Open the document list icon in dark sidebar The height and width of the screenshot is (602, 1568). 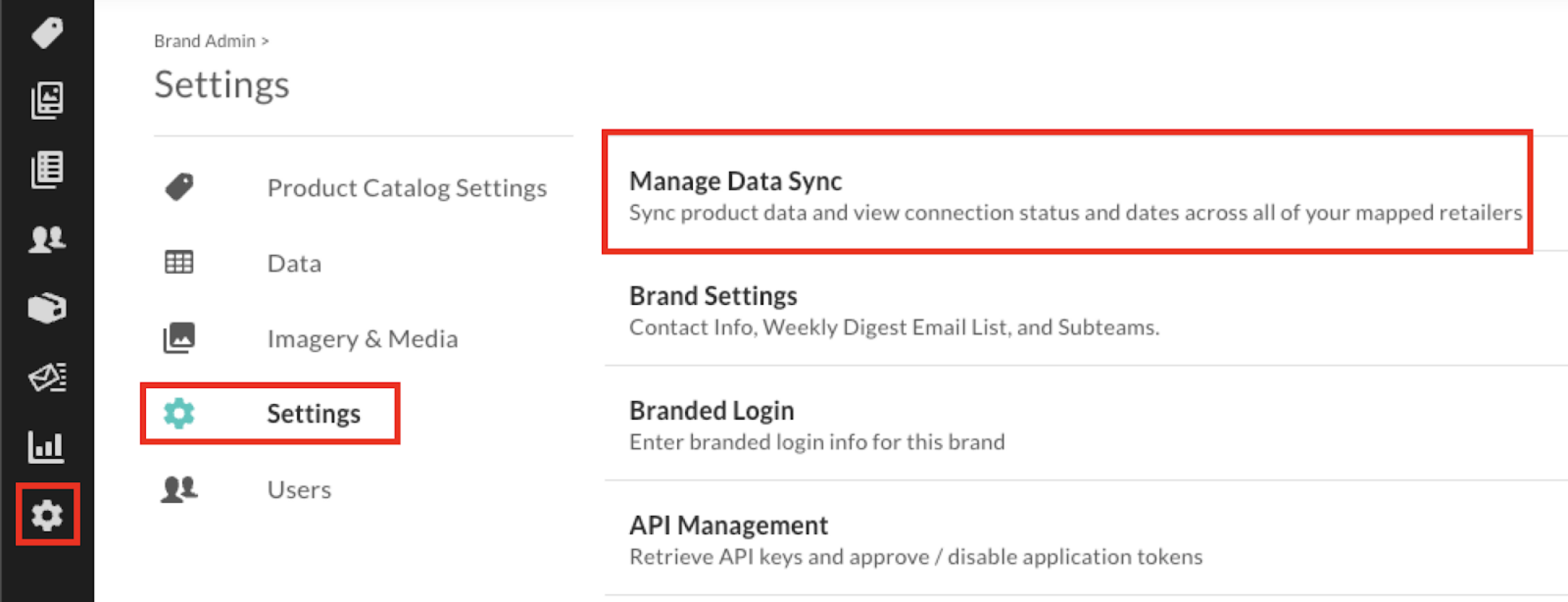[47, 169]
